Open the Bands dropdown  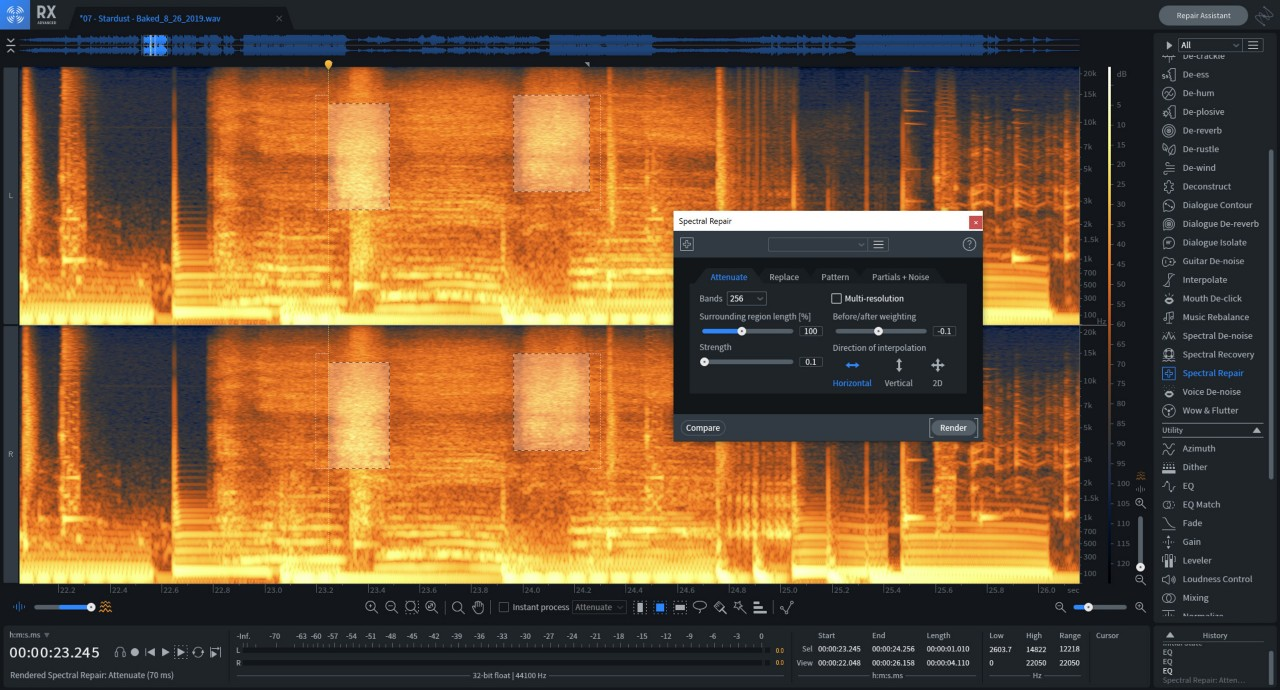[746, 299]
